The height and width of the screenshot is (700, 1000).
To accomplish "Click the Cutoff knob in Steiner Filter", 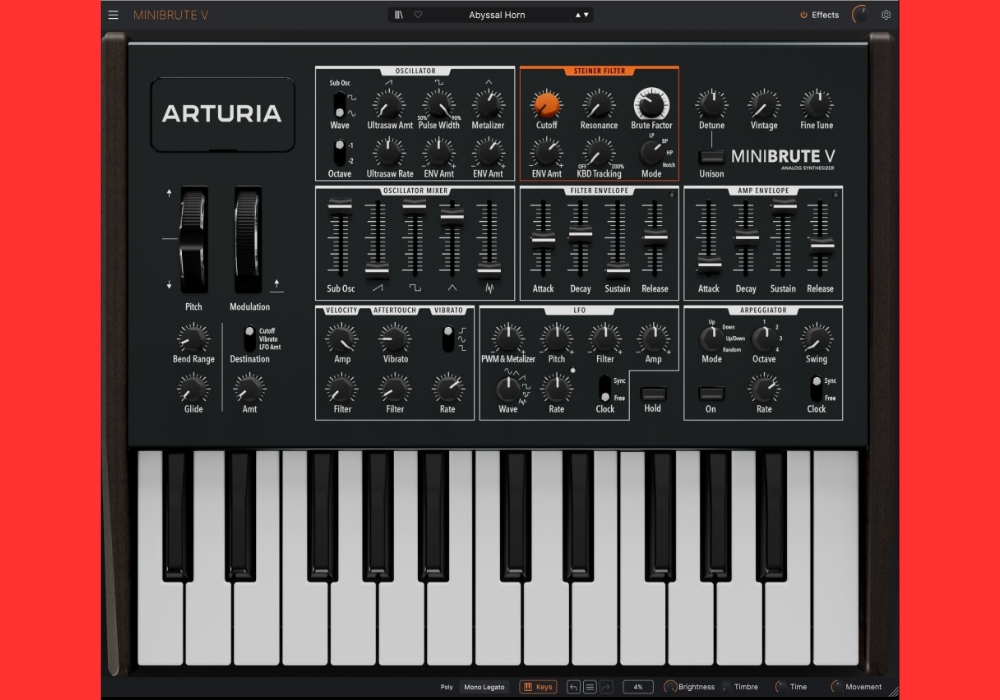I will [546, 104].
